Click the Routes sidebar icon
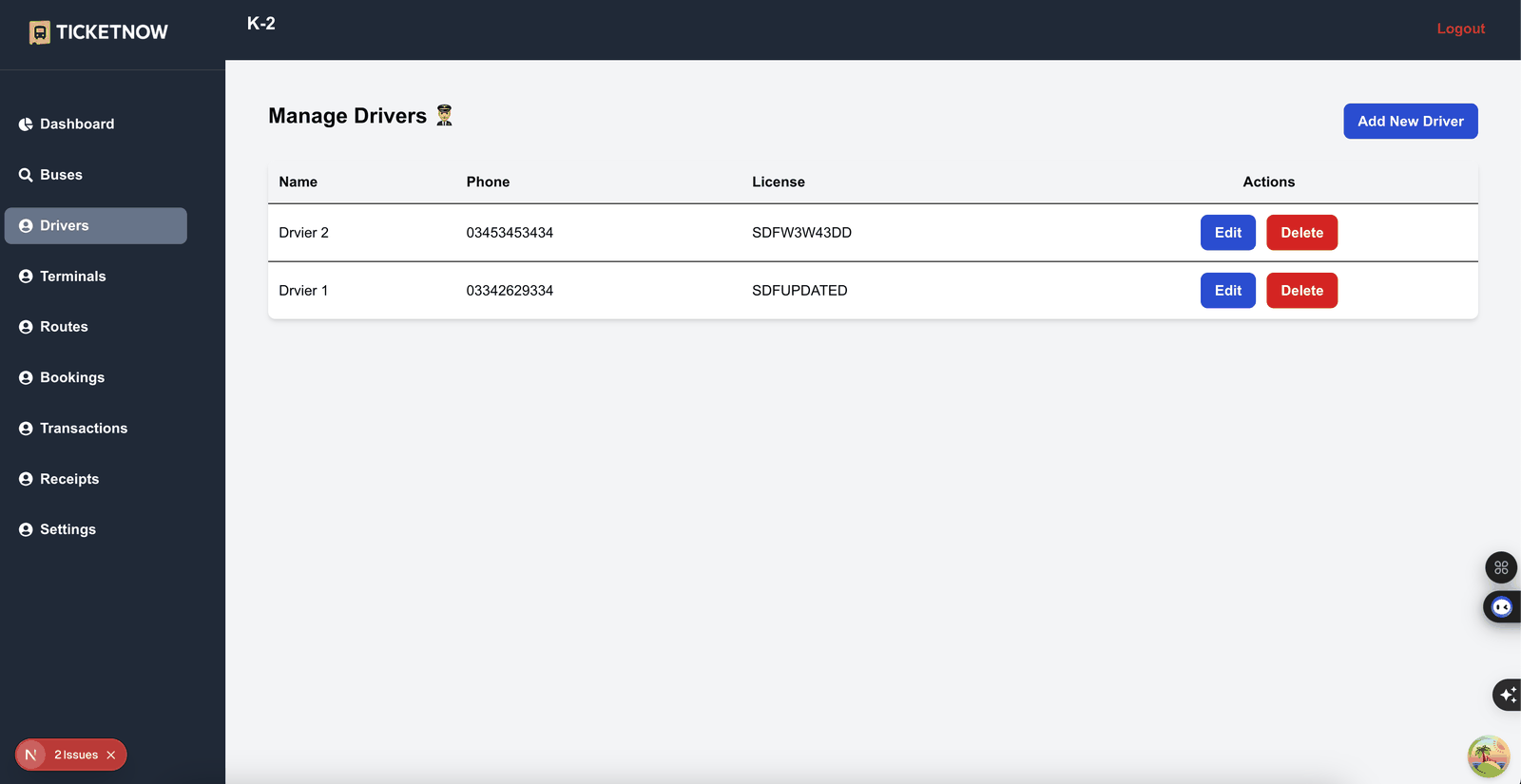 click(x=26, y=327)
